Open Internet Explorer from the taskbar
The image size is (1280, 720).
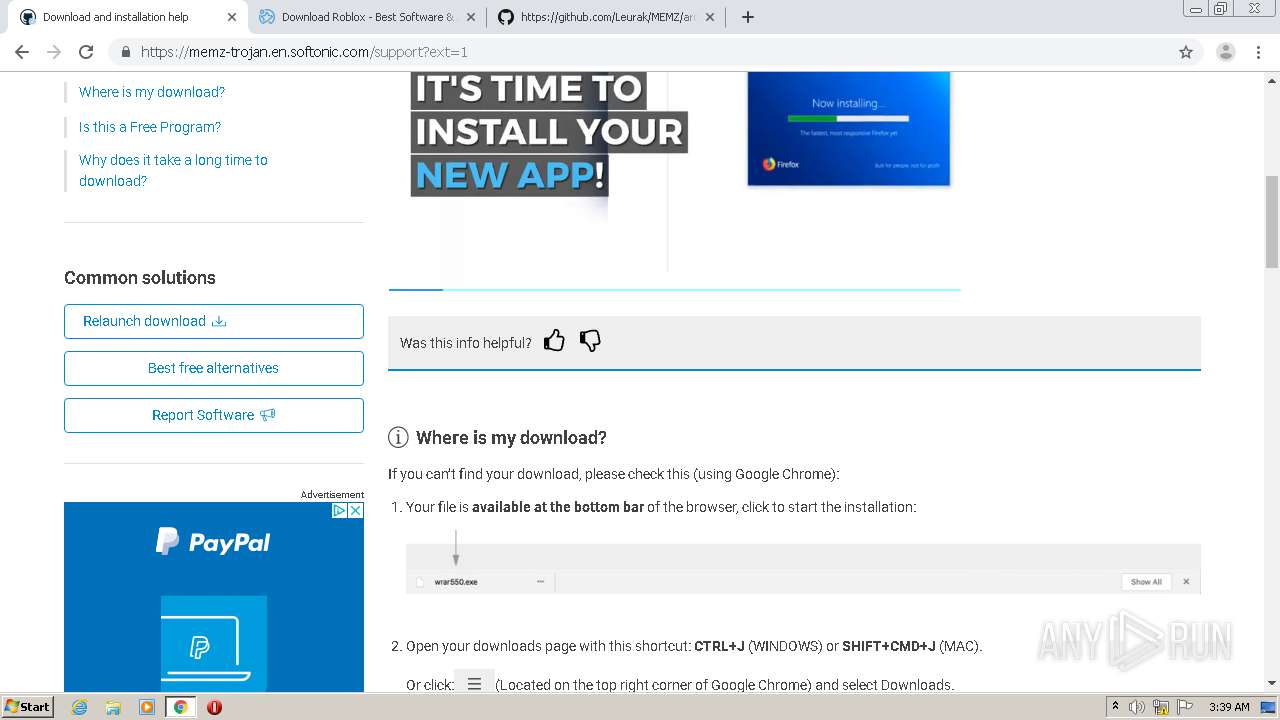[79, 707]
